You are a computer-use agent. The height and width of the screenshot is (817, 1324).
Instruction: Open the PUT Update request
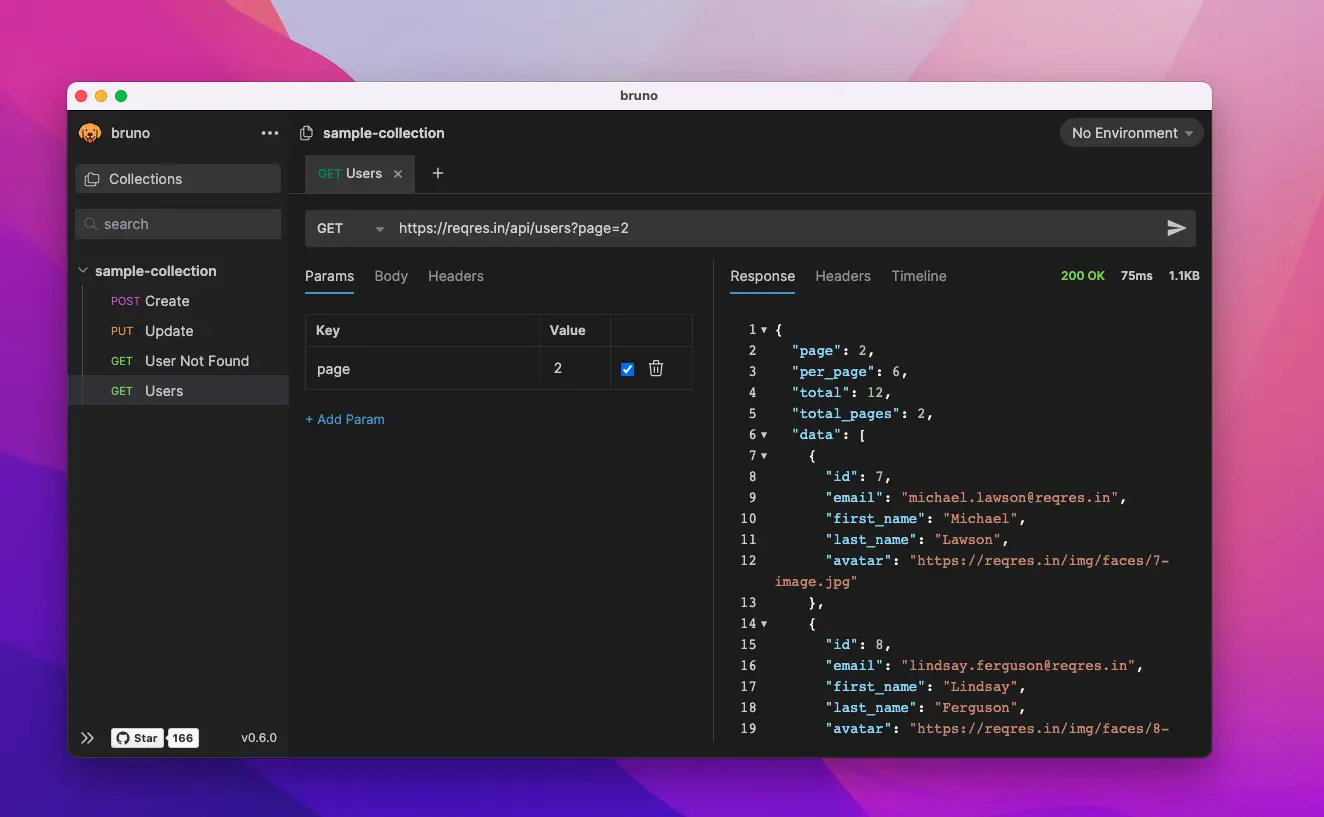click(x=178, y=331)
